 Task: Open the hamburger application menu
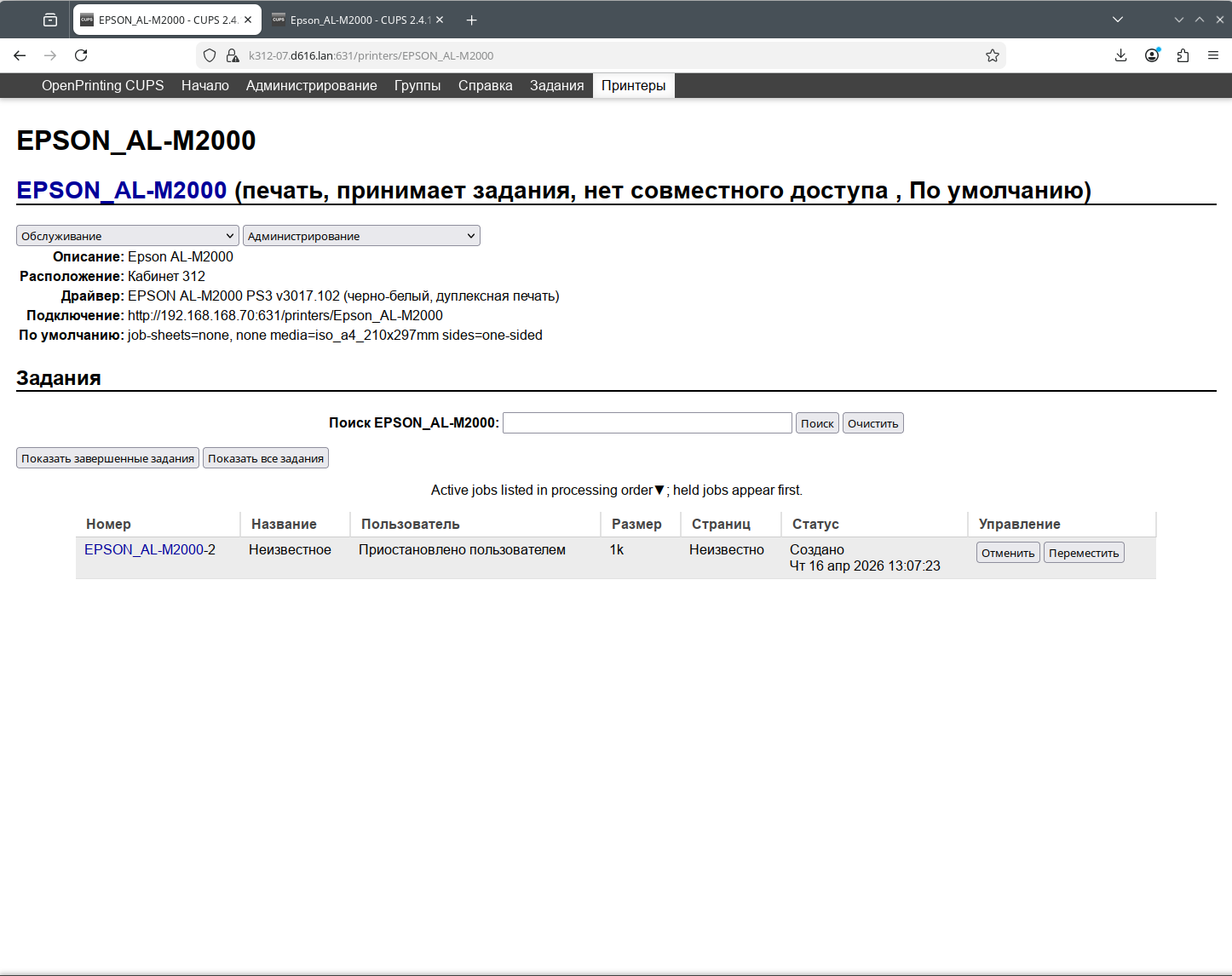[1212, 55]
